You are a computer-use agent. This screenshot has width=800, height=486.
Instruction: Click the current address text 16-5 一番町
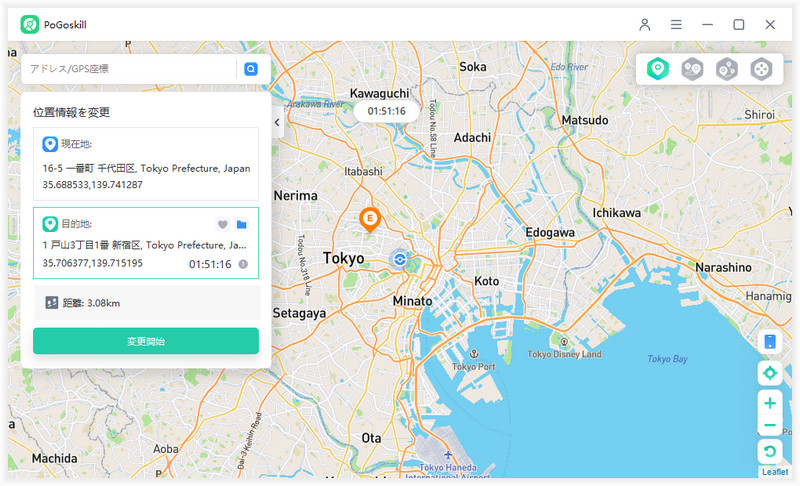pyautogui.click(x=146, y=168)
